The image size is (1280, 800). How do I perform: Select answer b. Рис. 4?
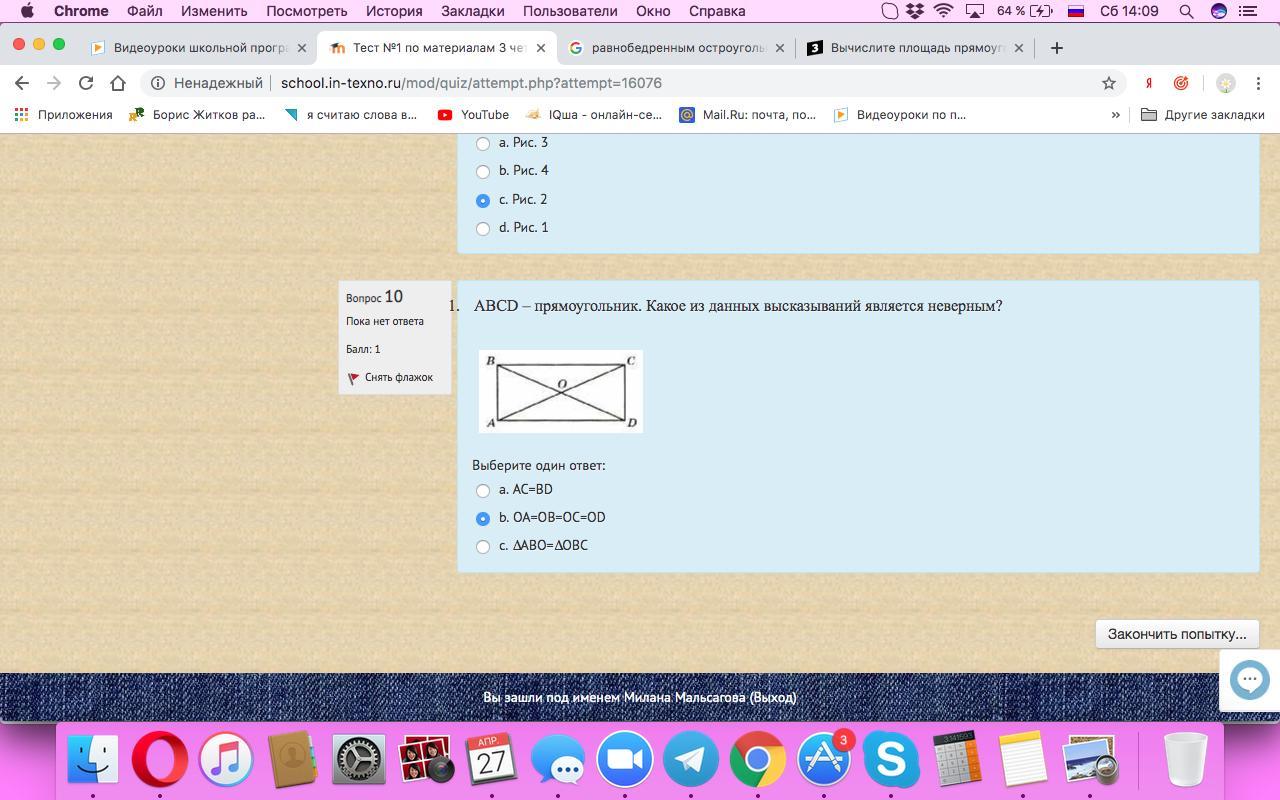[x=483, y=171]
